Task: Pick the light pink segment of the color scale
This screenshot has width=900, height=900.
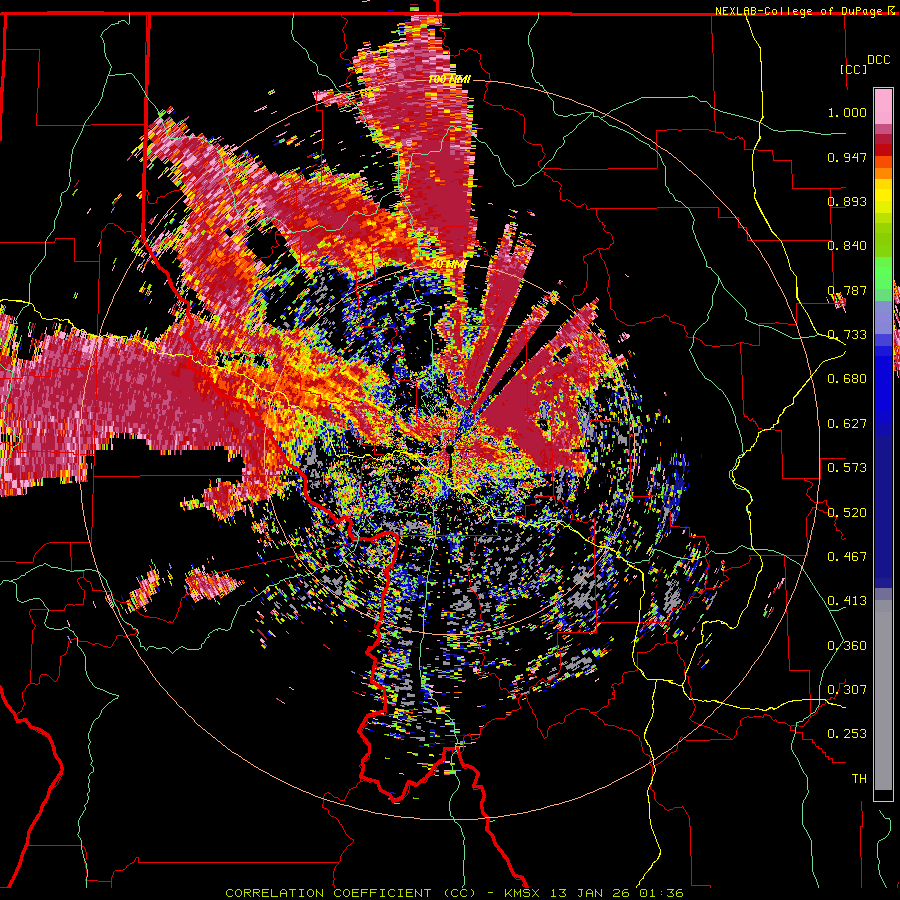Action: point(883,106)
